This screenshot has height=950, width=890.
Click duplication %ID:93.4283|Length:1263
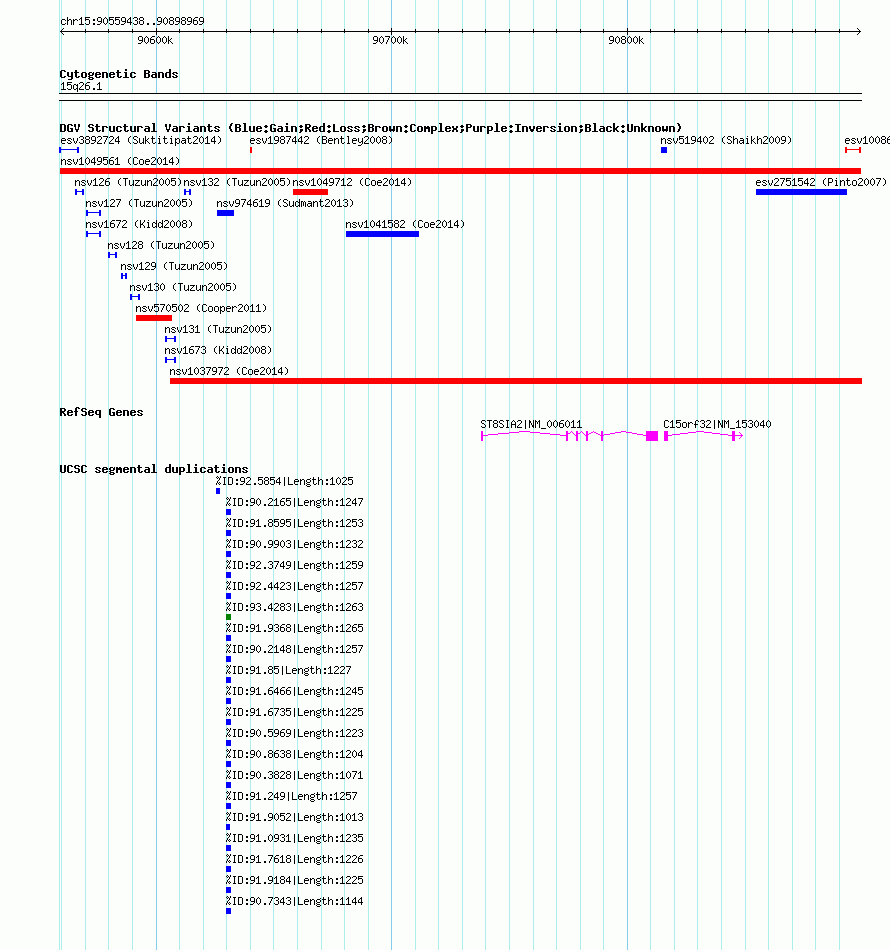point(294,607)
